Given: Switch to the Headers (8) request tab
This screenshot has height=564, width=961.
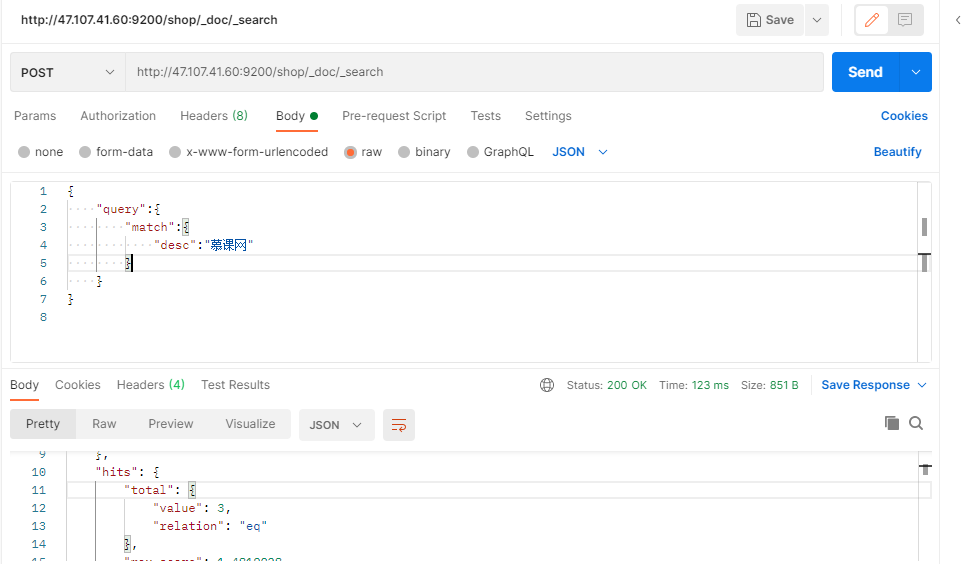Looking at the screenshot, I should click(x=214, y=116).
